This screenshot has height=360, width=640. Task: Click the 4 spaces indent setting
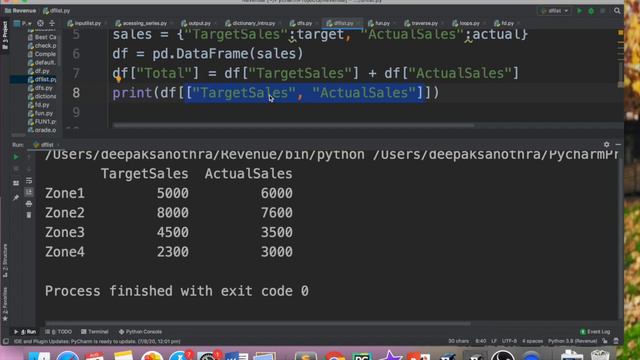point(532,341)
